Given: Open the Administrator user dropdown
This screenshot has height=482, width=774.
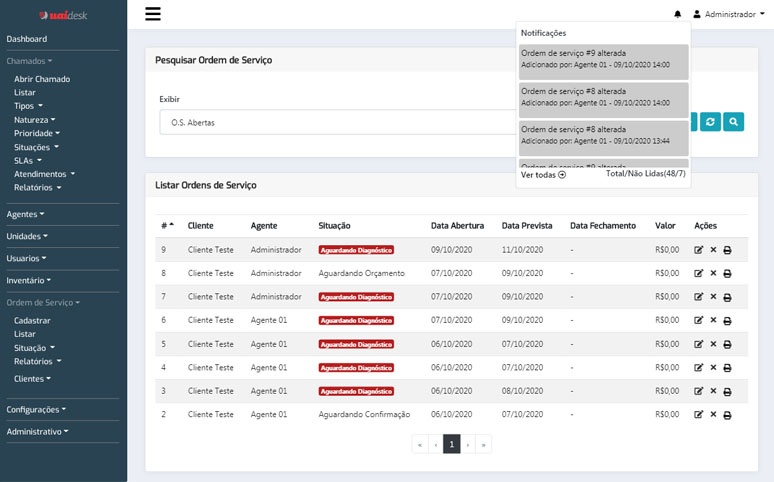Looking at the screenshot, I should [x=728, y=15].
